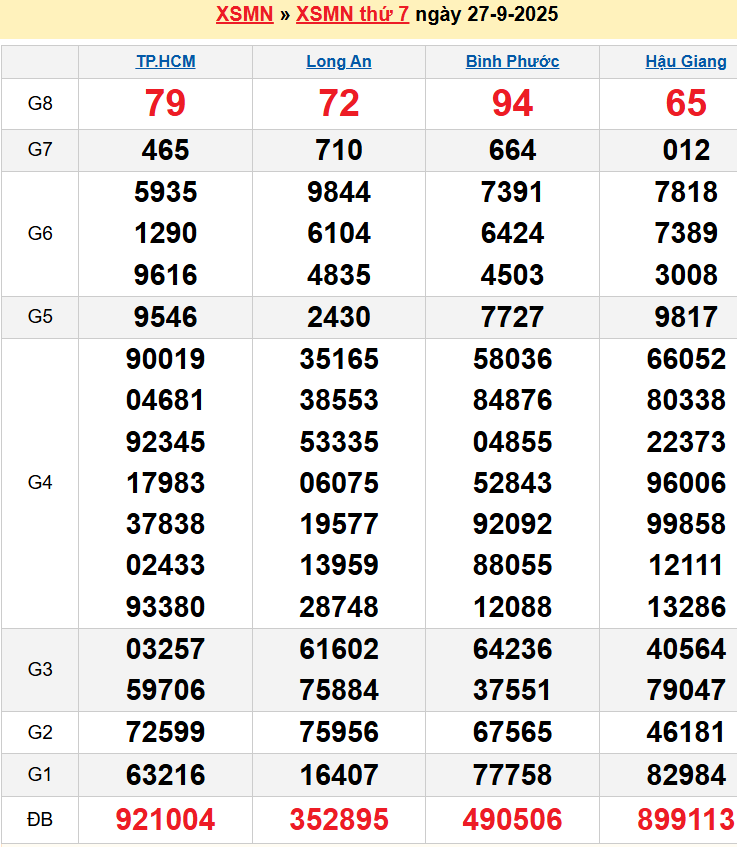Click the G1 result 63216
Viewport: 737px width, 847px height.
point(166,775)
